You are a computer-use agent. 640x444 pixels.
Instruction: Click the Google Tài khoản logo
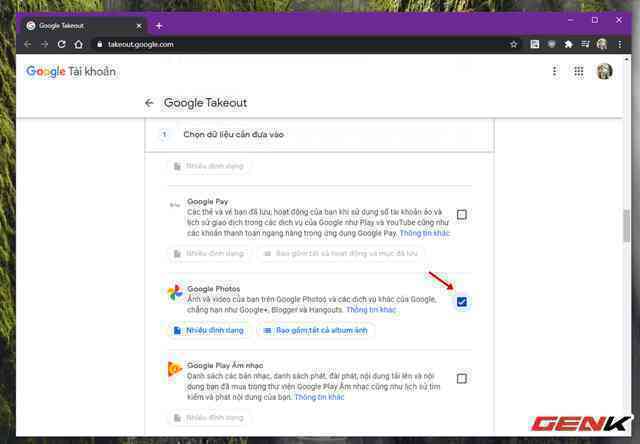(71, 71)
